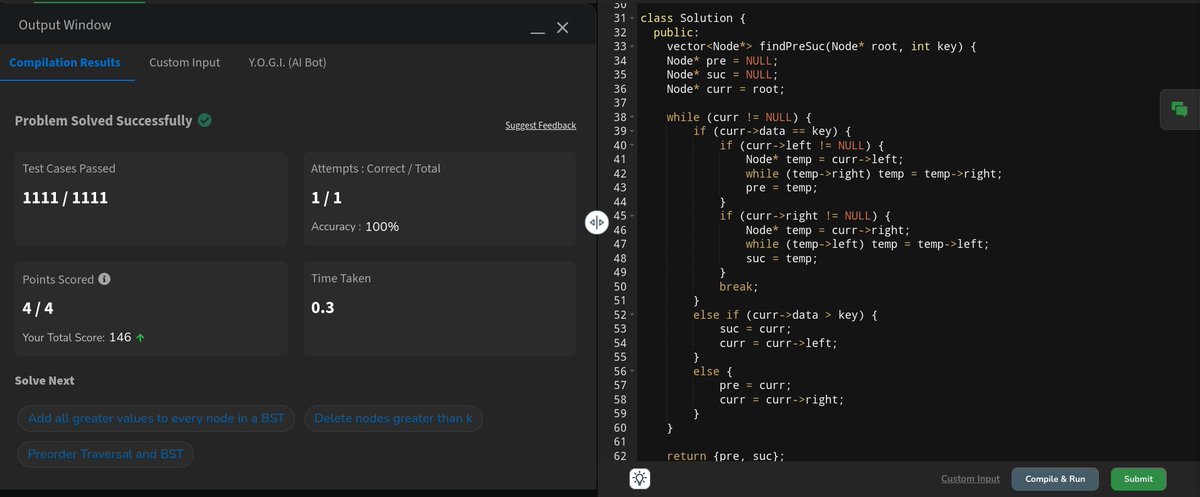Place cursor on 'Node* pre = NULL;' line 34
Screen dimensions: 1200x497
[x=722, y=61]
